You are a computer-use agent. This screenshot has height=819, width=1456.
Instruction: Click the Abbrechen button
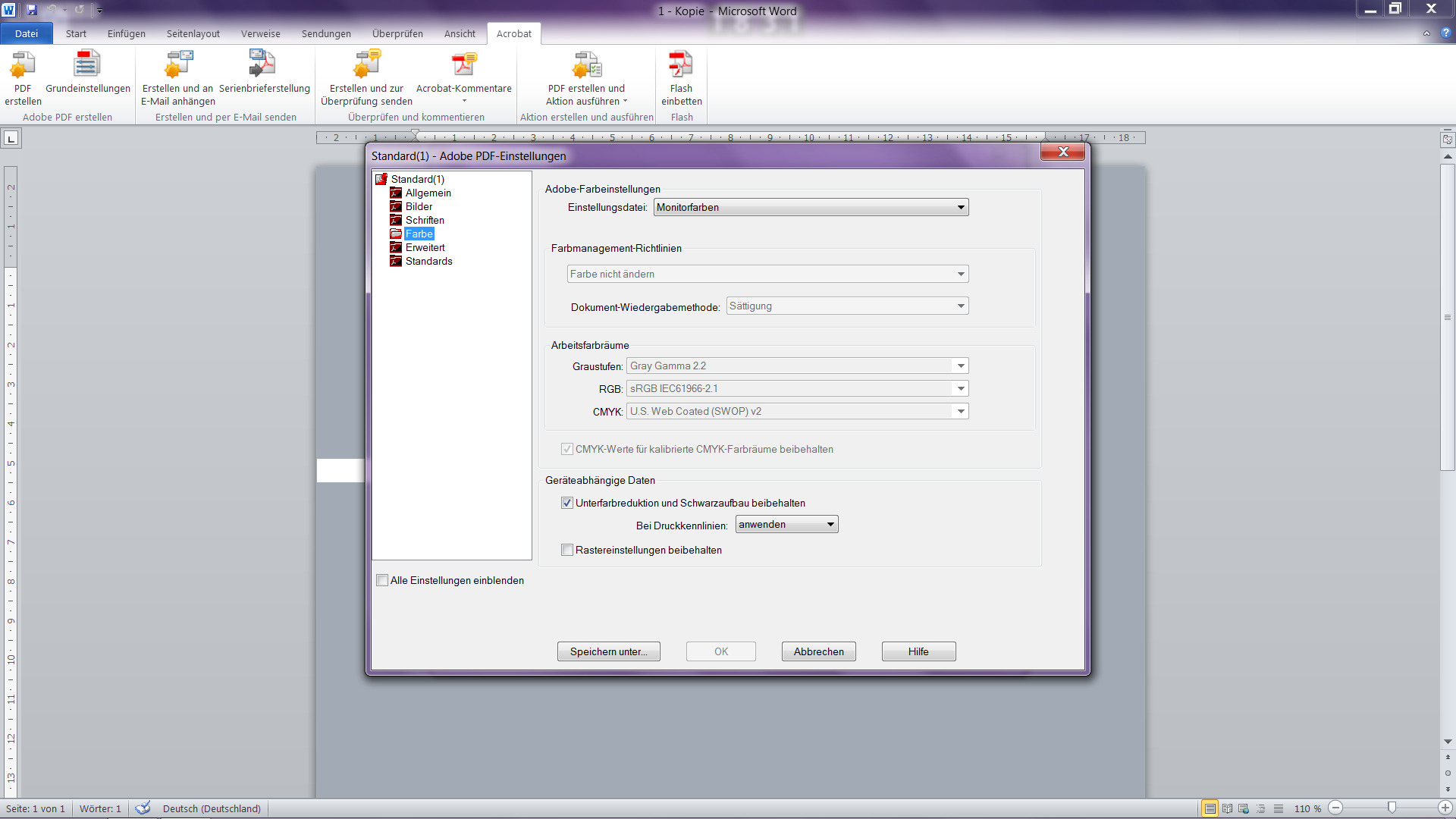pyautogui.click(x=818, y=652)
